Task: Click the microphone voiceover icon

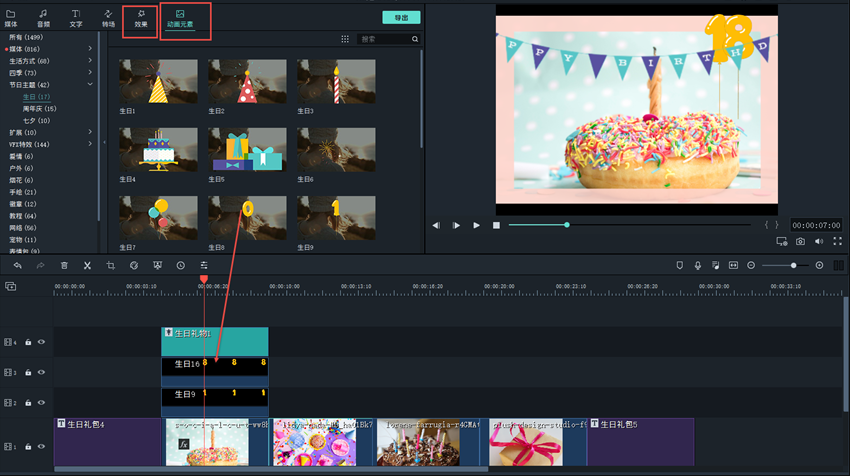Action: [x=697, y=265]
